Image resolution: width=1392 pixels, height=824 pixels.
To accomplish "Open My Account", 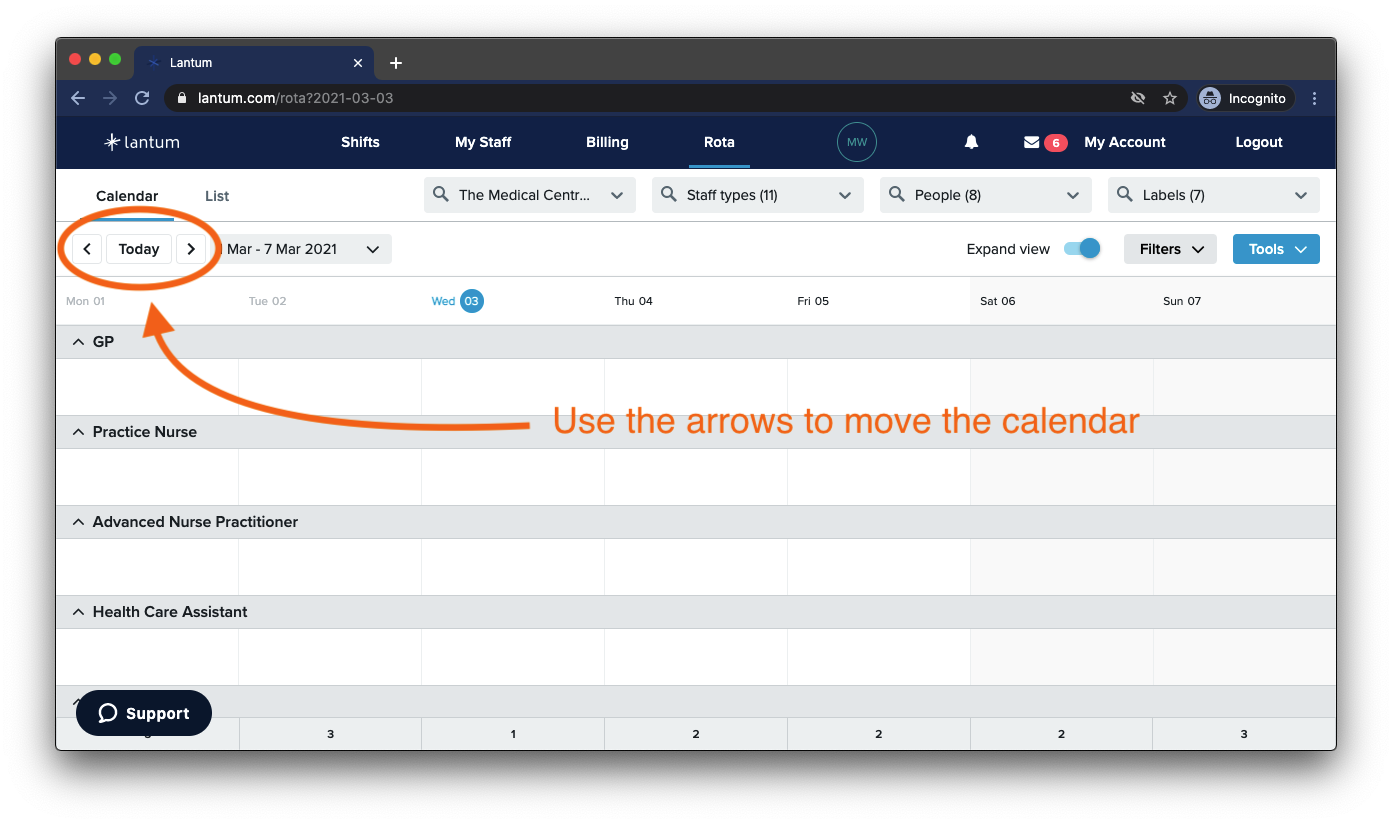I will (1125, 142).
